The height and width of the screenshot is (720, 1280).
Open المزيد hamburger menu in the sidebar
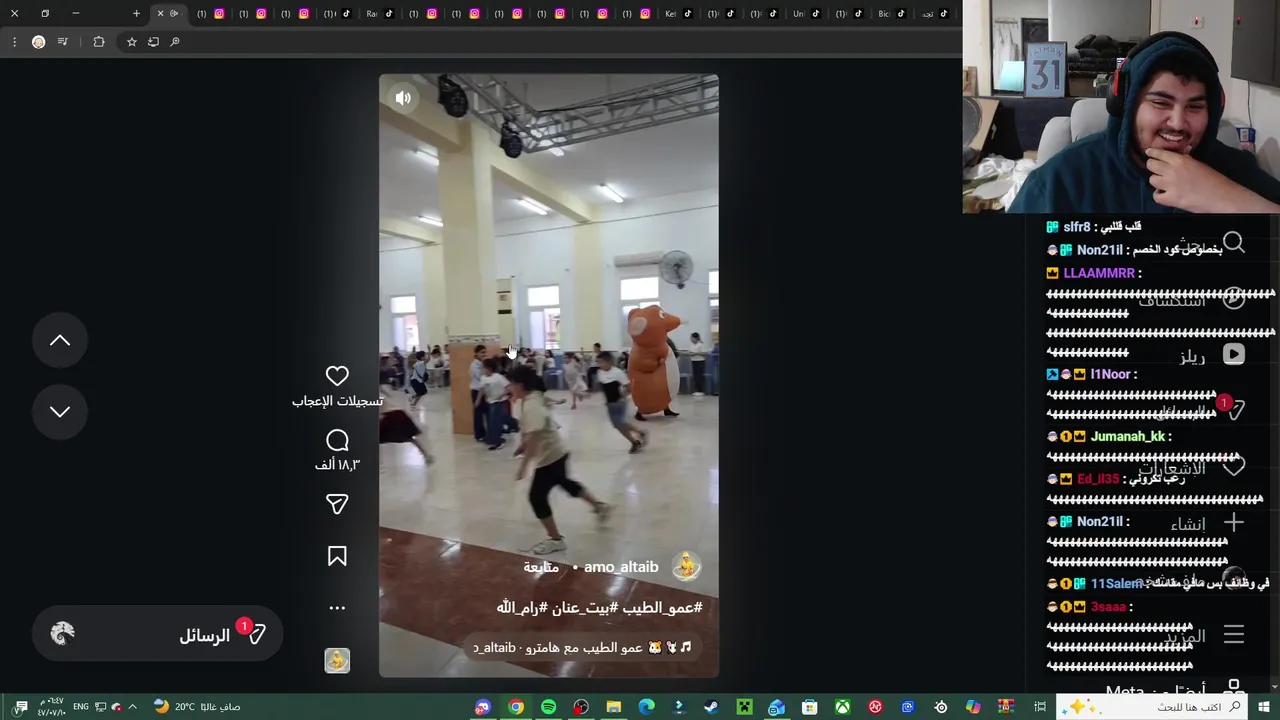1206,635
